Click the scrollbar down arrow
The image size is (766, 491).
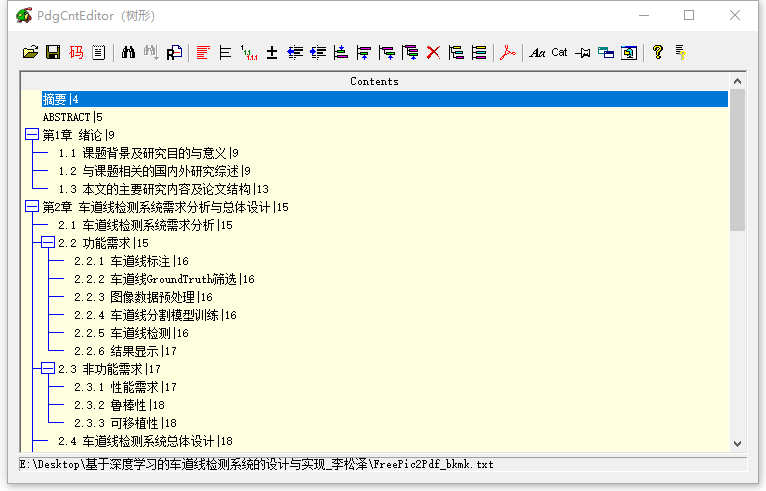(737, 444)
